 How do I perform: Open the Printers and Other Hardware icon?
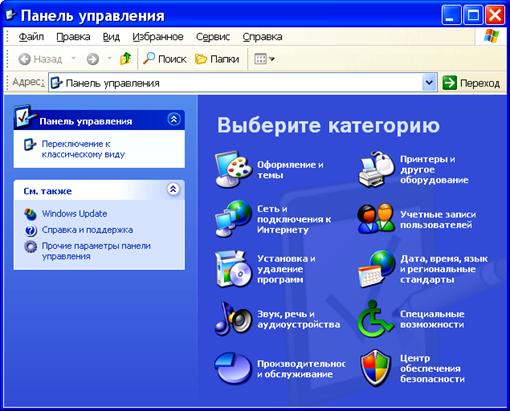click(376, 169)
